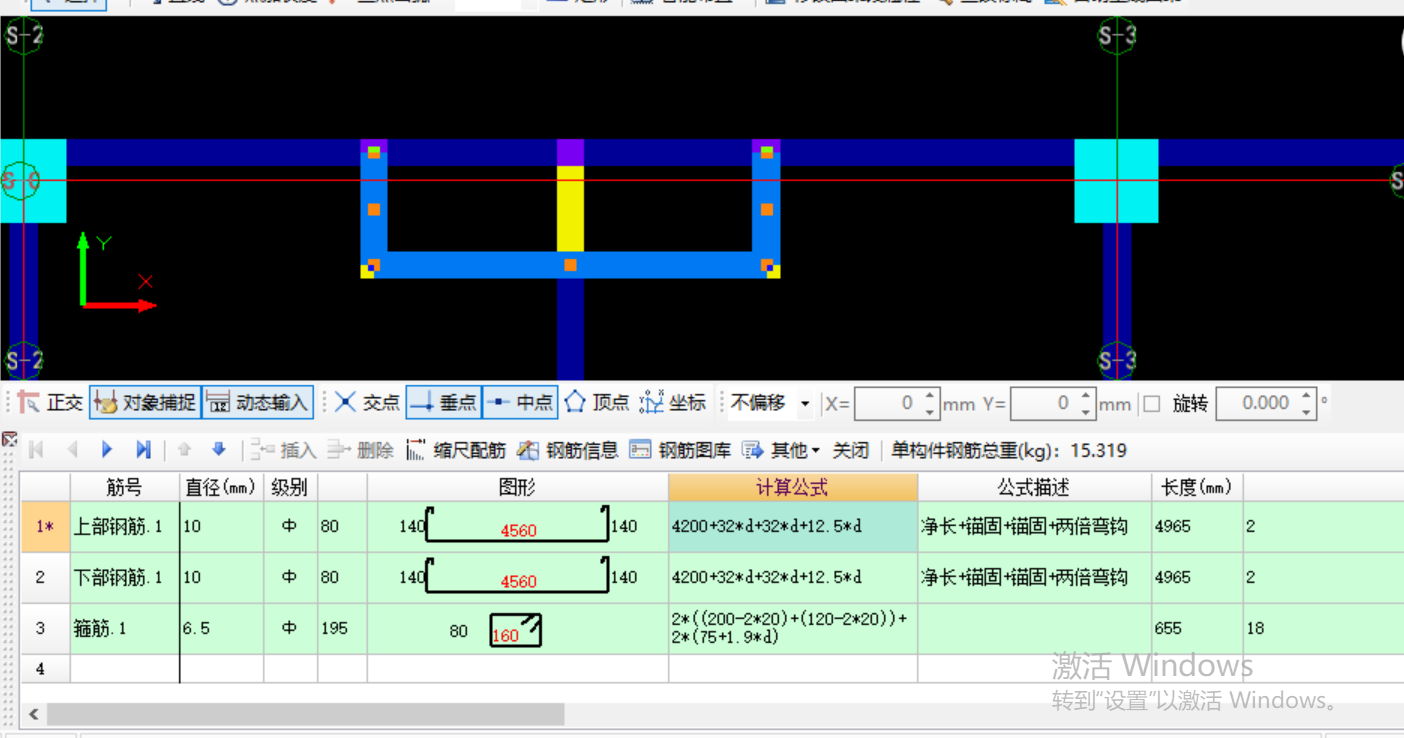Click the horizontal scrollbar left arrow
This screenshot has height=738, width=1404.
33,714
